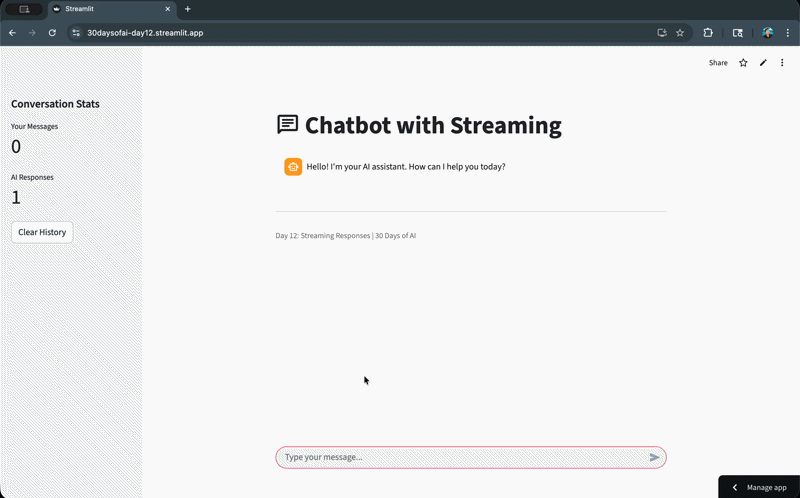800x498 pixels.
Task: Click the pencil edit icon in app header
Action: (763, 63)
